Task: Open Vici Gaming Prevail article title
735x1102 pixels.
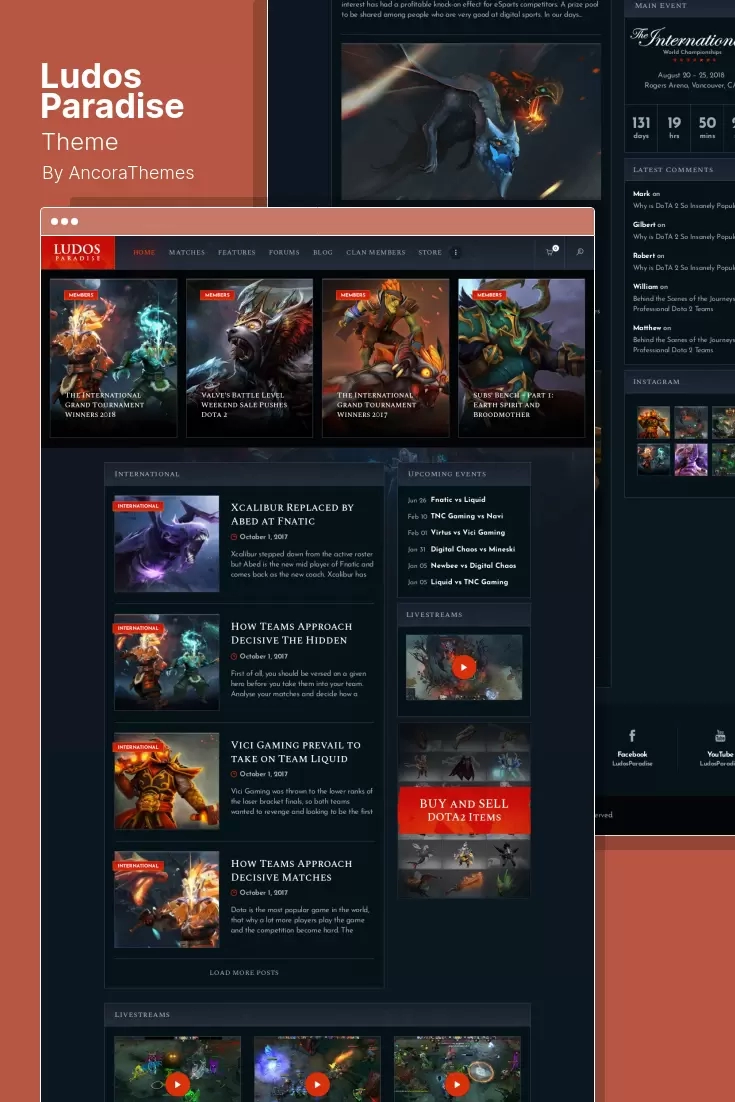Action: coord(295,751)
